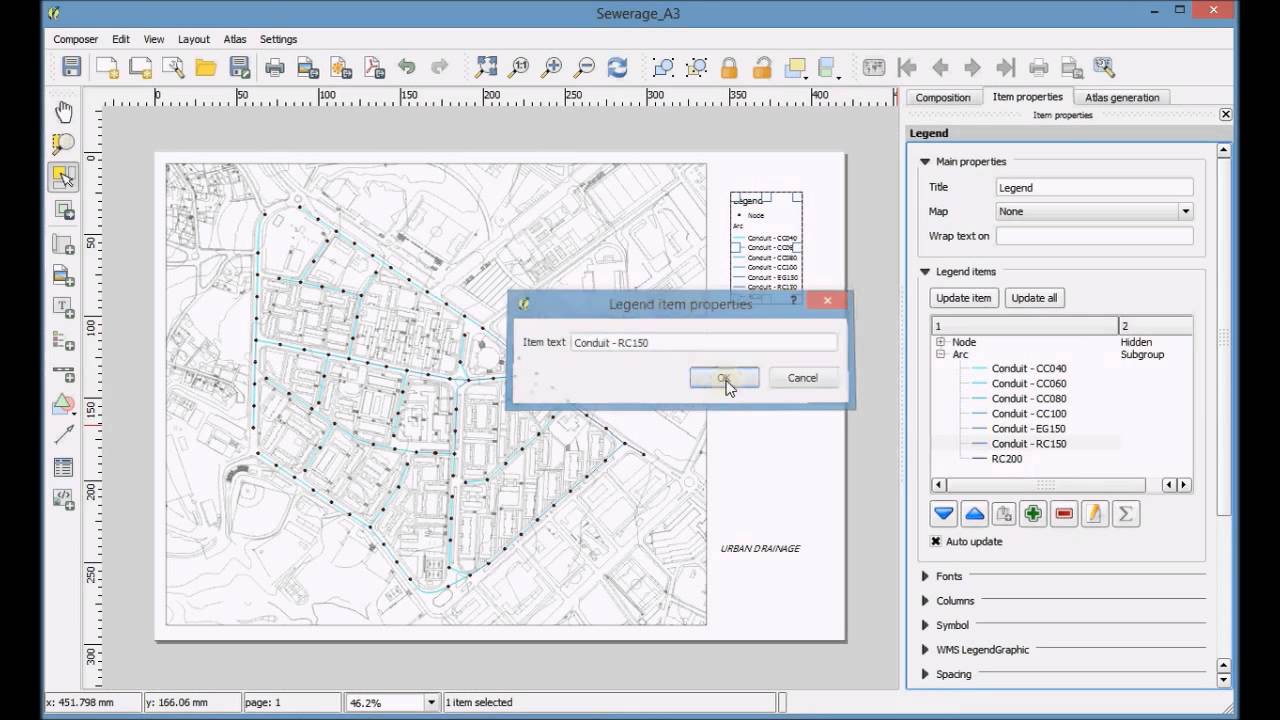This screenshot has width=1280, height=720.
Task: Duplicate the composer
Action: (x=140, y=67)
